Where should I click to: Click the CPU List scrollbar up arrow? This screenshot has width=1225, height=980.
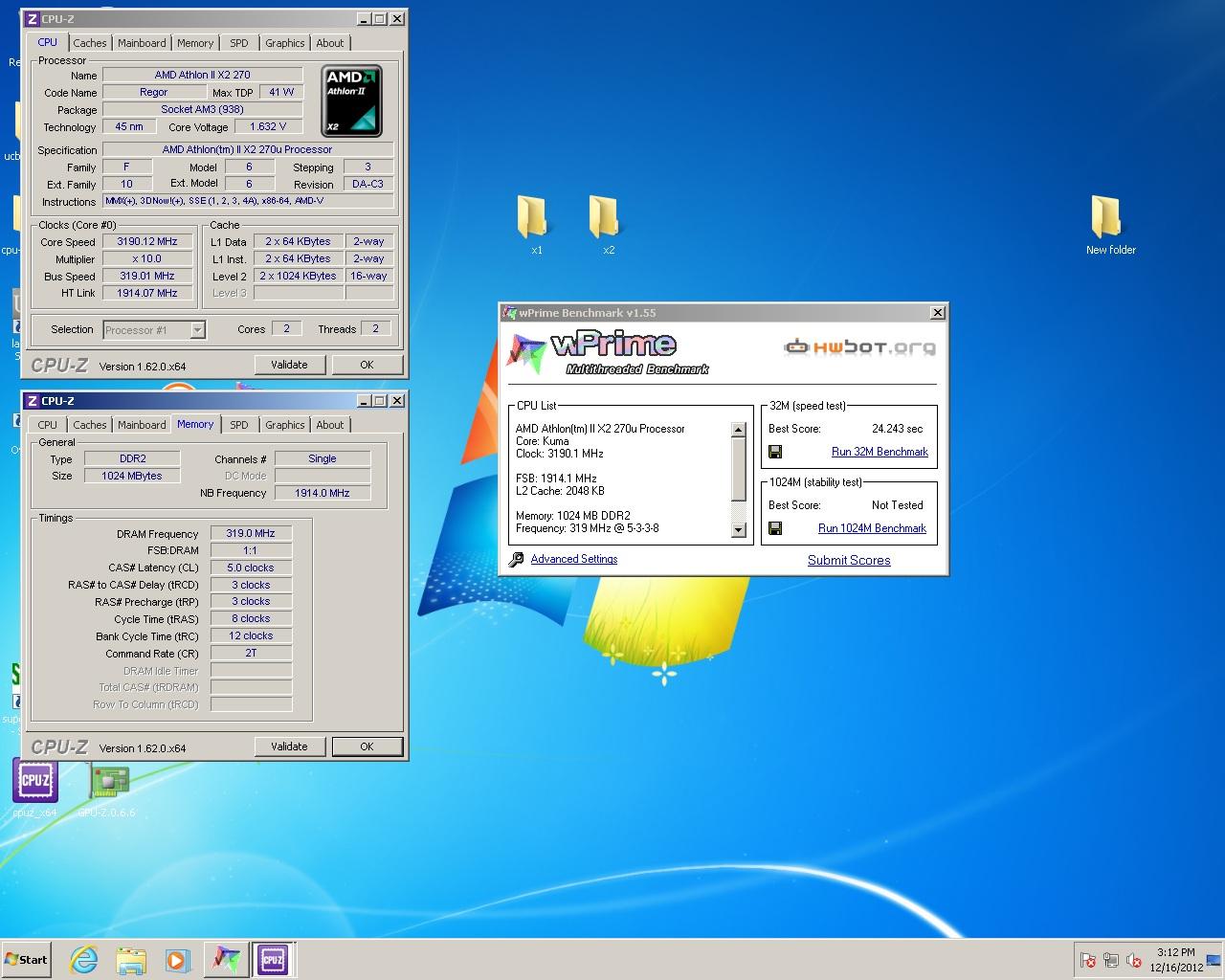click(x=738, y=430)
